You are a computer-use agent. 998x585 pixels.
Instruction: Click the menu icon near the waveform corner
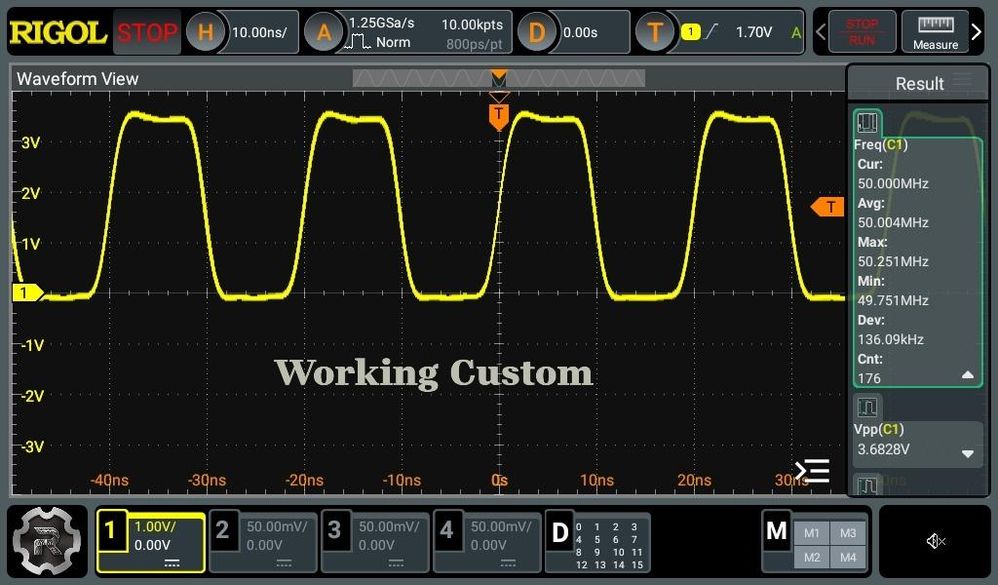[812, 470]
